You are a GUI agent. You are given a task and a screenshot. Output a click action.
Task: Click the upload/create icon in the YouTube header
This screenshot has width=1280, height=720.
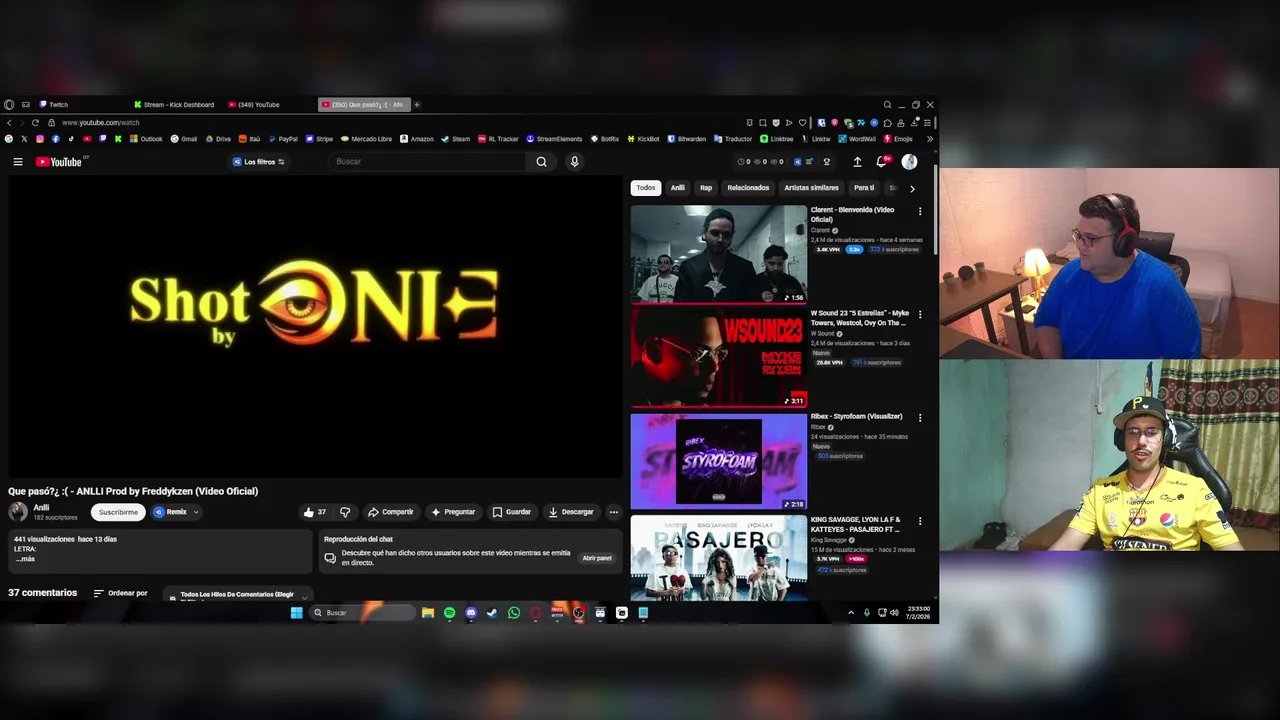857,162
